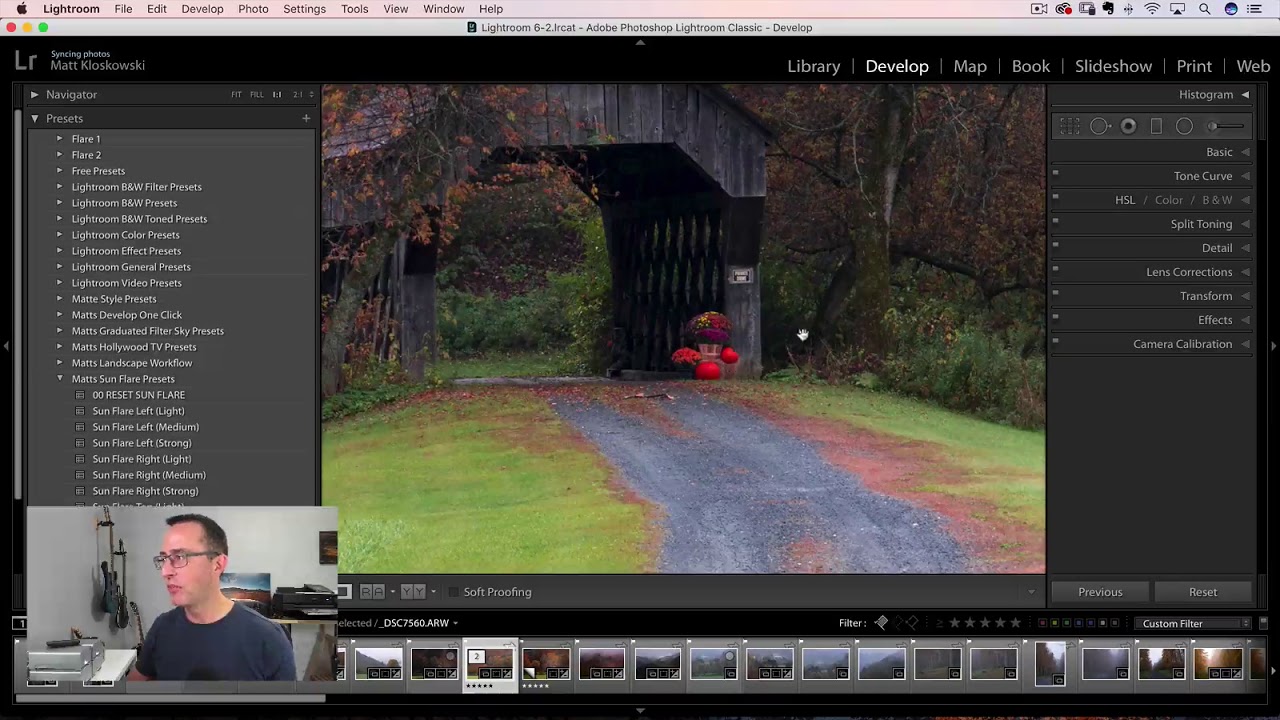
Task: Click the red color label filter swatch
Action: pos(1043,623)
